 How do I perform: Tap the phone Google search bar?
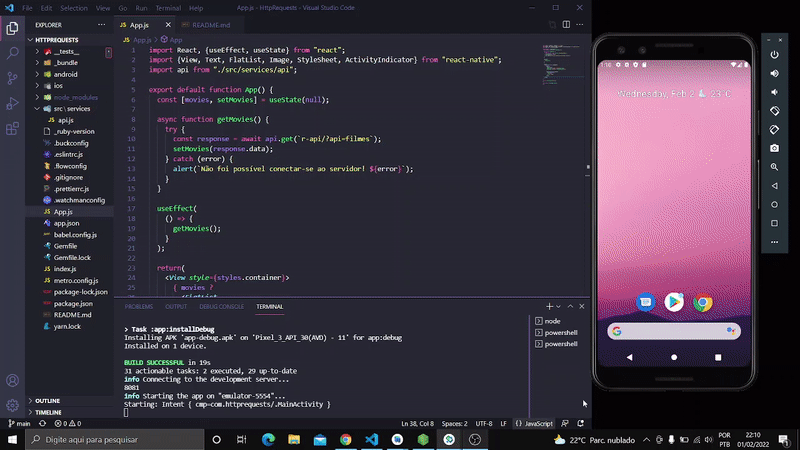(673, 331)
